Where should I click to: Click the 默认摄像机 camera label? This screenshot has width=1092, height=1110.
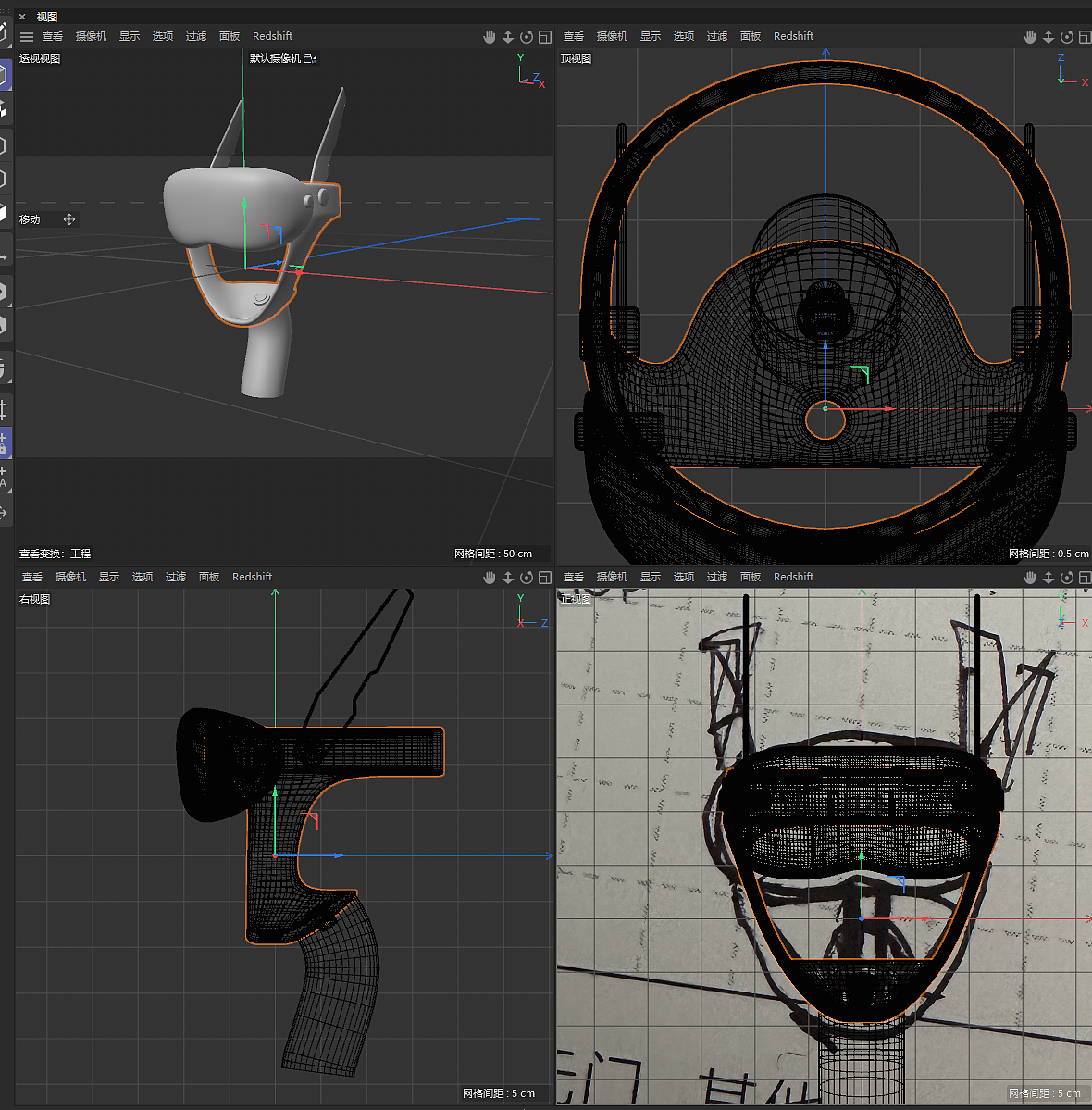tap(275, 58)
